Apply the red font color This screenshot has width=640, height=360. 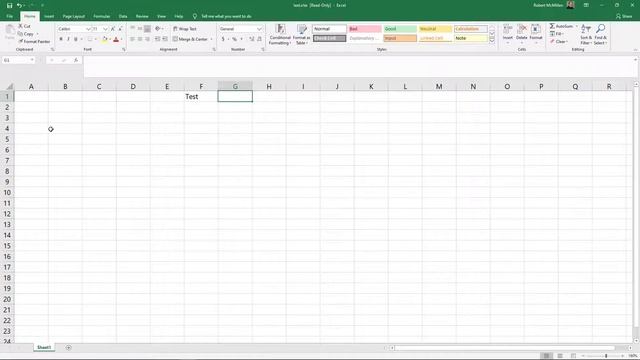coord(116,39)
